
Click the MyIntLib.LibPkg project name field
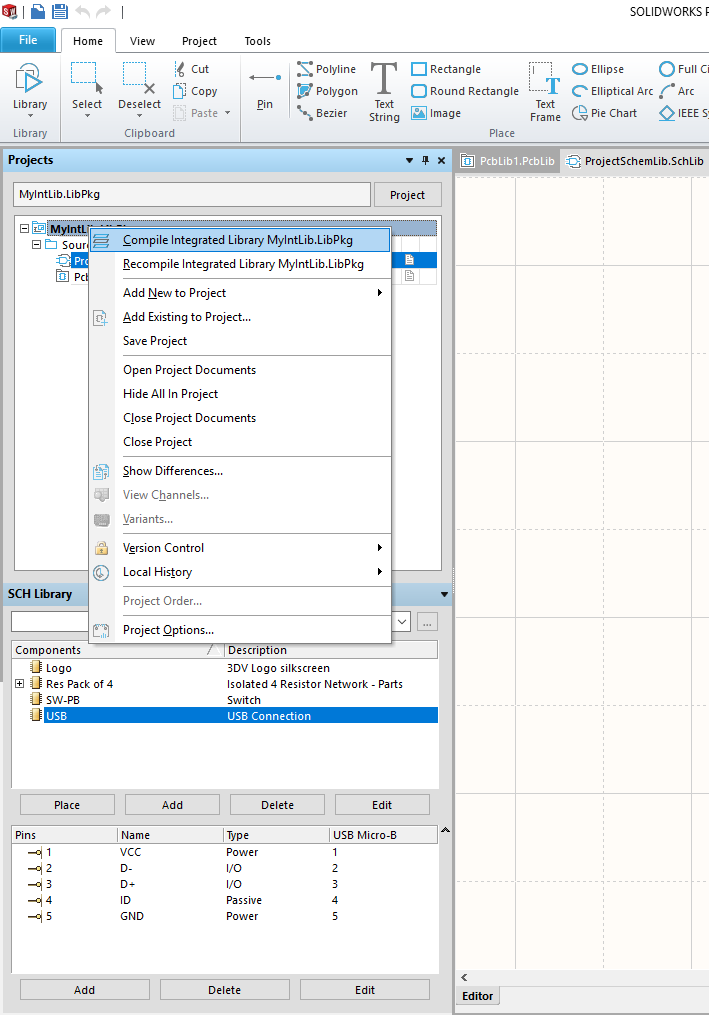tap(192, 194)
